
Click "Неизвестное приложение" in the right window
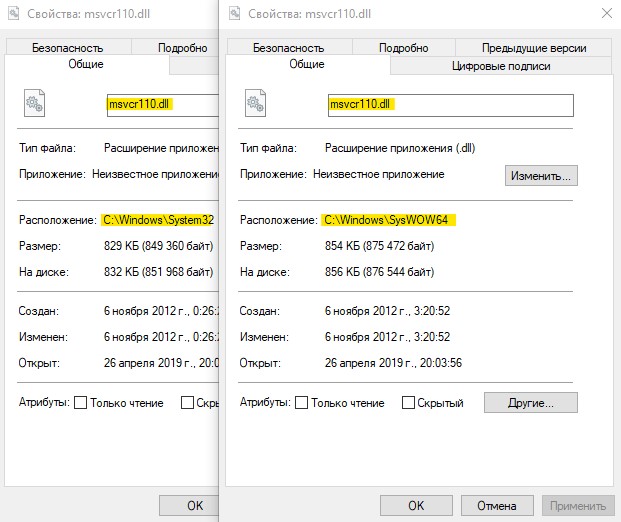coord(379,174)
